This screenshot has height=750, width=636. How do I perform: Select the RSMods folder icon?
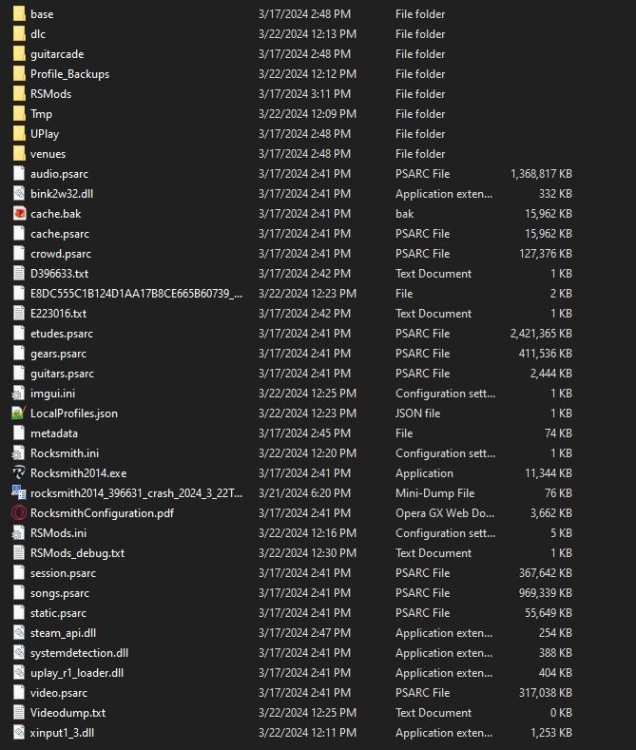point(19,93)
